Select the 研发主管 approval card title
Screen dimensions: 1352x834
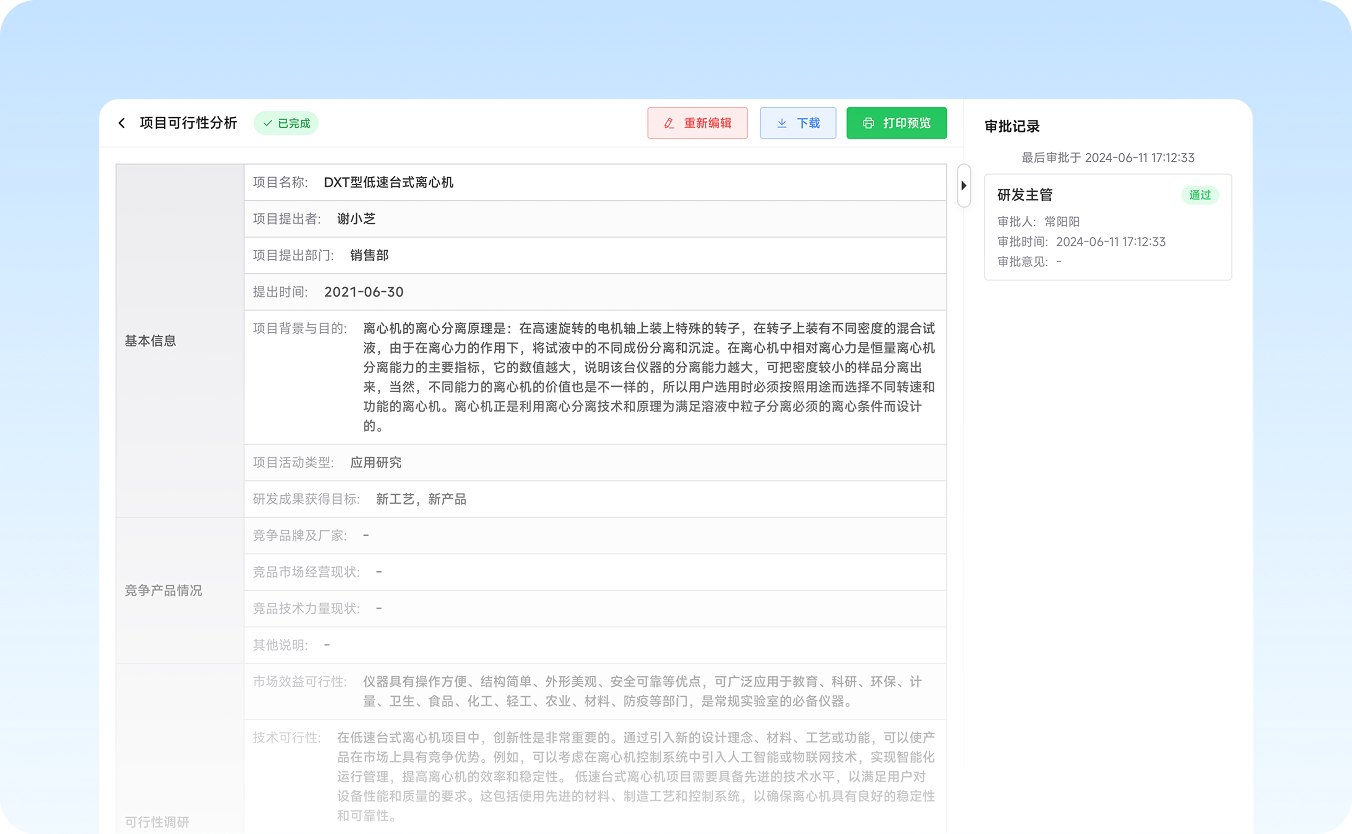click(x=1025, y=195)
